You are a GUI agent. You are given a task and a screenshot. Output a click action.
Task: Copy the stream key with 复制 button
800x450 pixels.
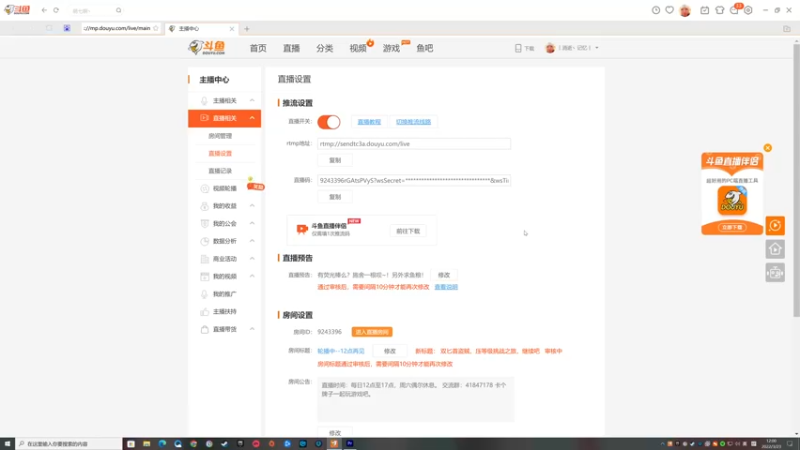335,197
